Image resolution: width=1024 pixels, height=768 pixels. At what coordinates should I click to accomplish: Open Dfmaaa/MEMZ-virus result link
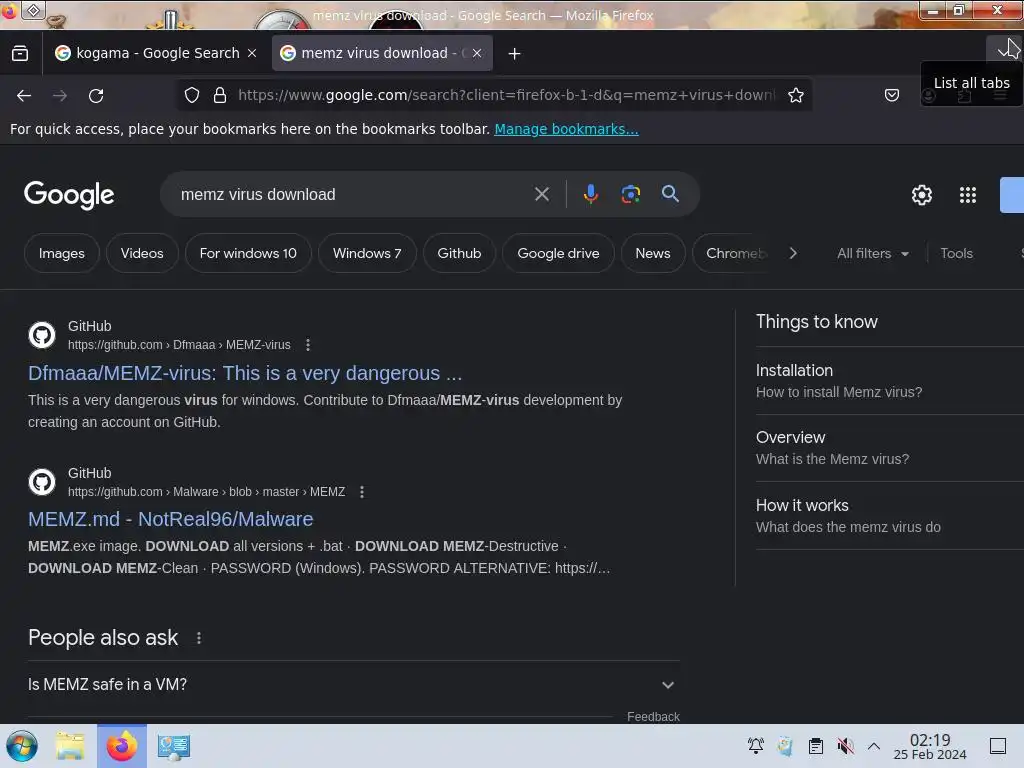tap(245, 373)
